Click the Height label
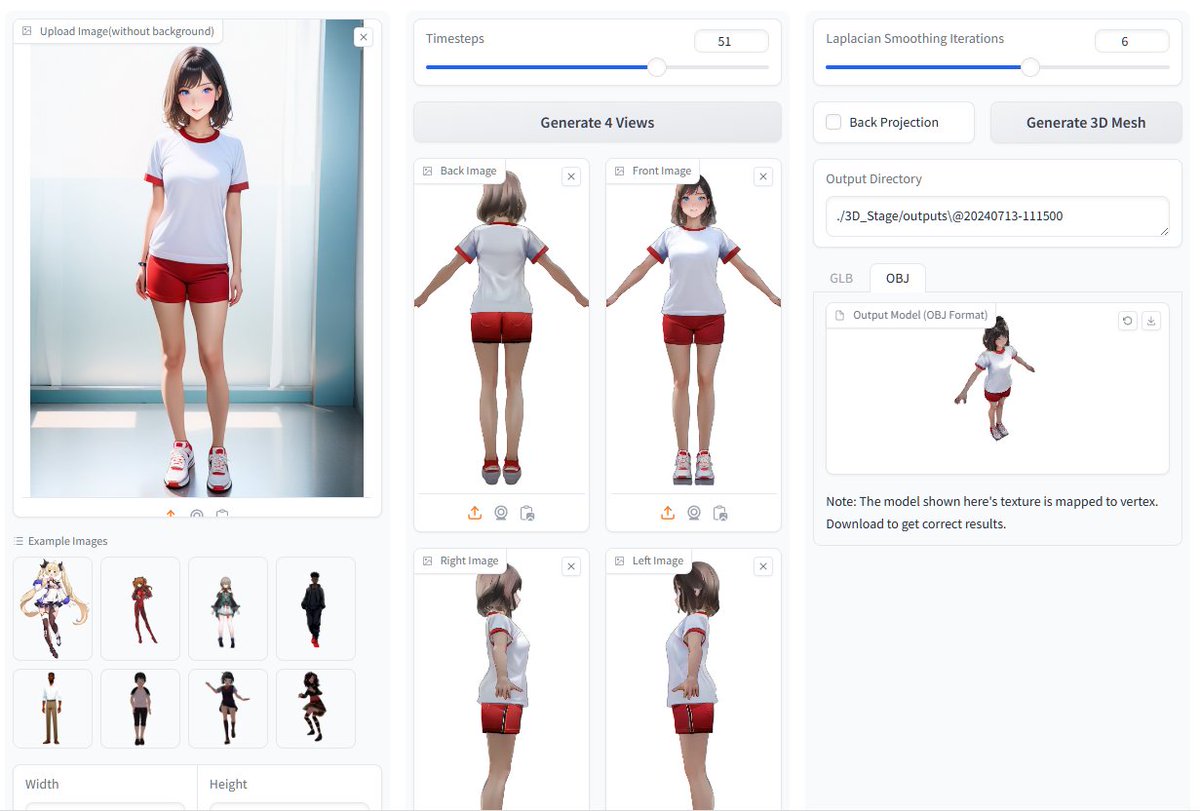 pyautogui.click(x=228, y=784)
